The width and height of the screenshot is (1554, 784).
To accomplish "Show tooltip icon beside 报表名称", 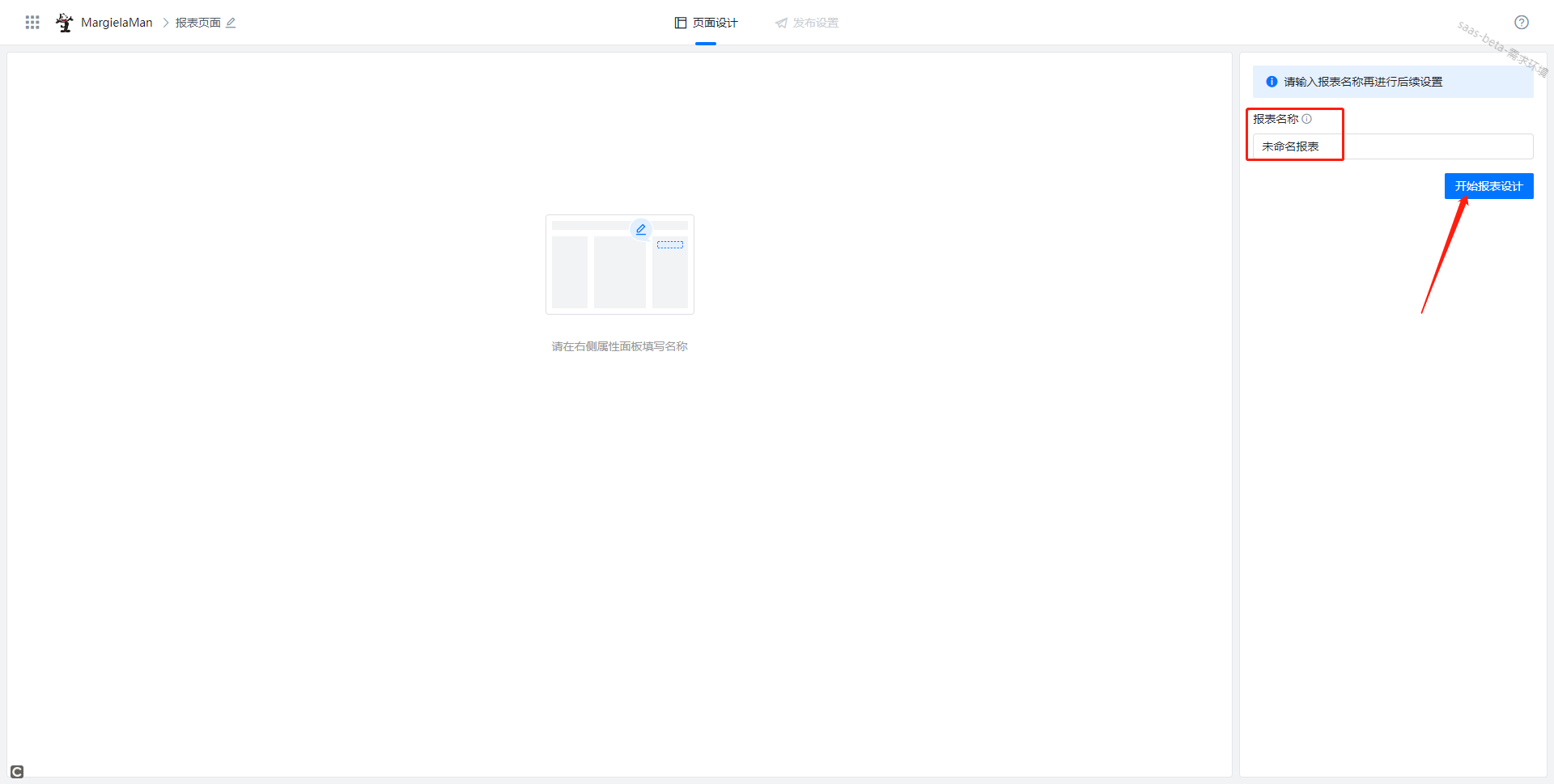I will (x=1306, y=119).
